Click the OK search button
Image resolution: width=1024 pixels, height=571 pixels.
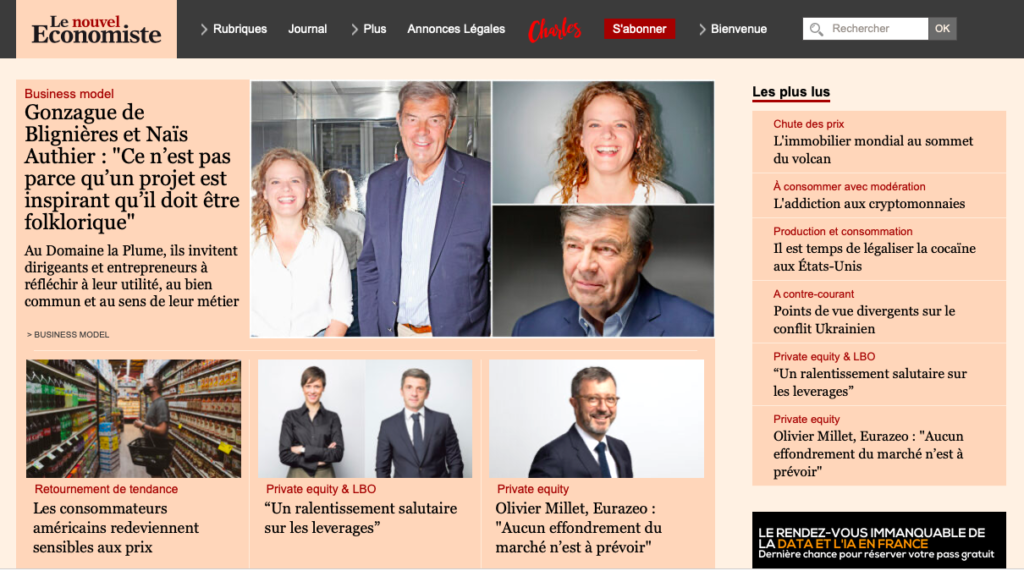(x=942, y=29)
